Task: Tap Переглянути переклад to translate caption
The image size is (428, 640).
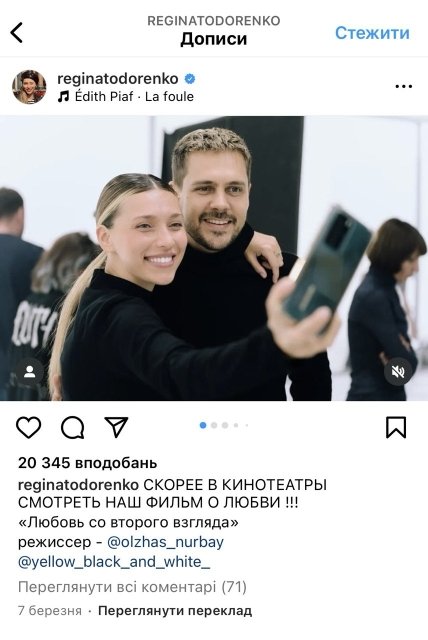Action: click(175, 611)
